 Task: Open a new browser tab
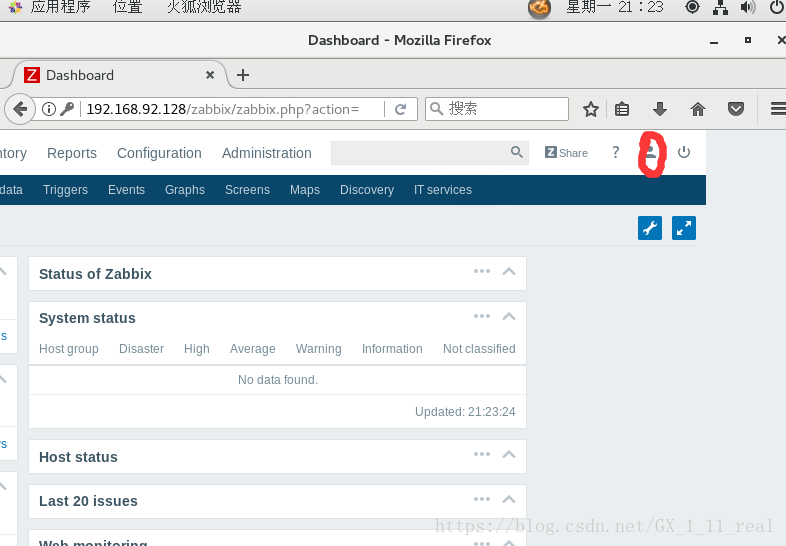pyautogui.click(x=243, y=75)
